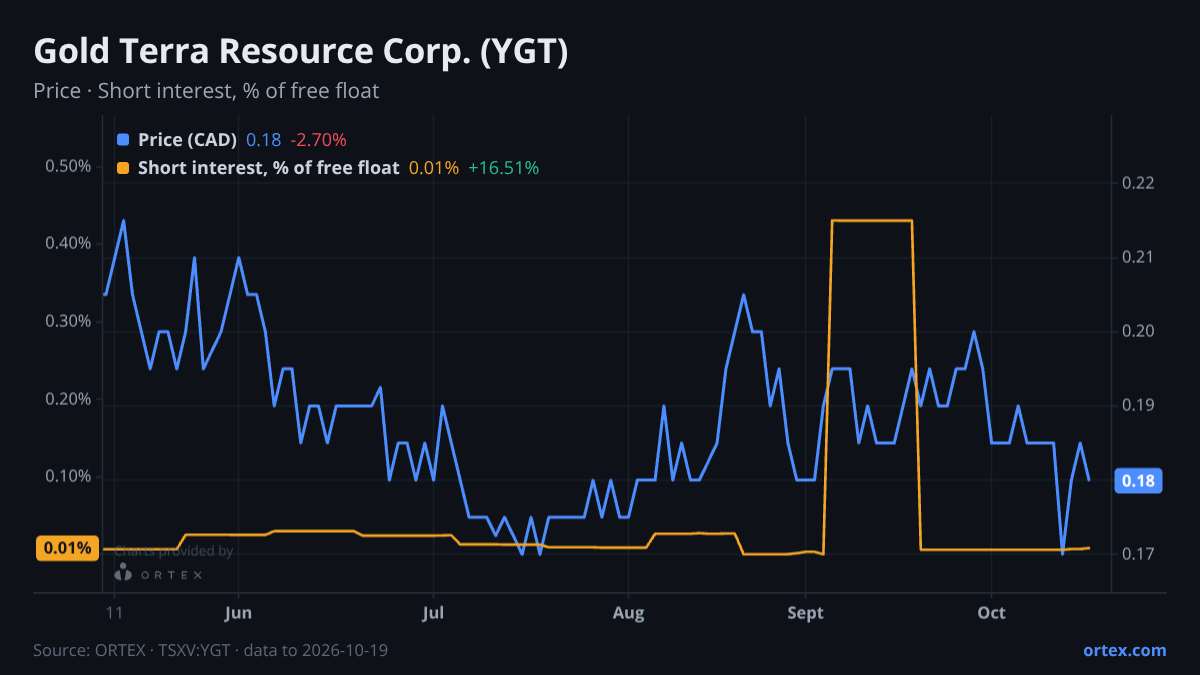Click the Jun x-axis label

pos(238,612)
